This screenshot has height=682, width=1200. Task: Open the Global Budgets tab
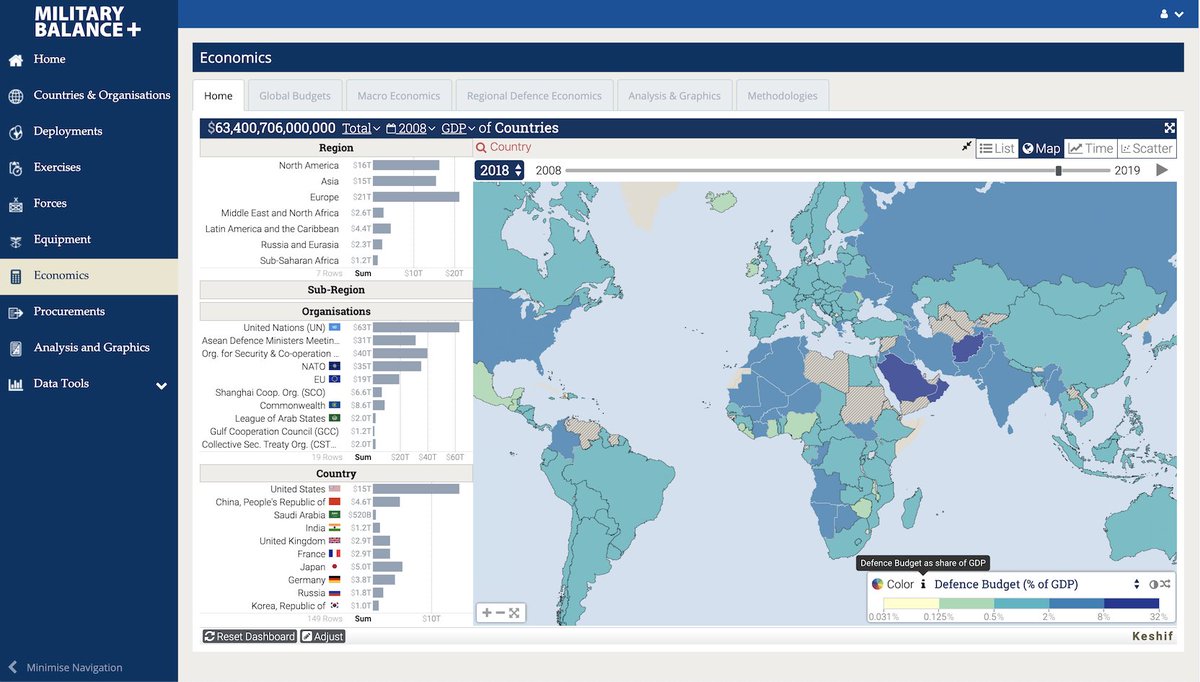tap(295, 96)
